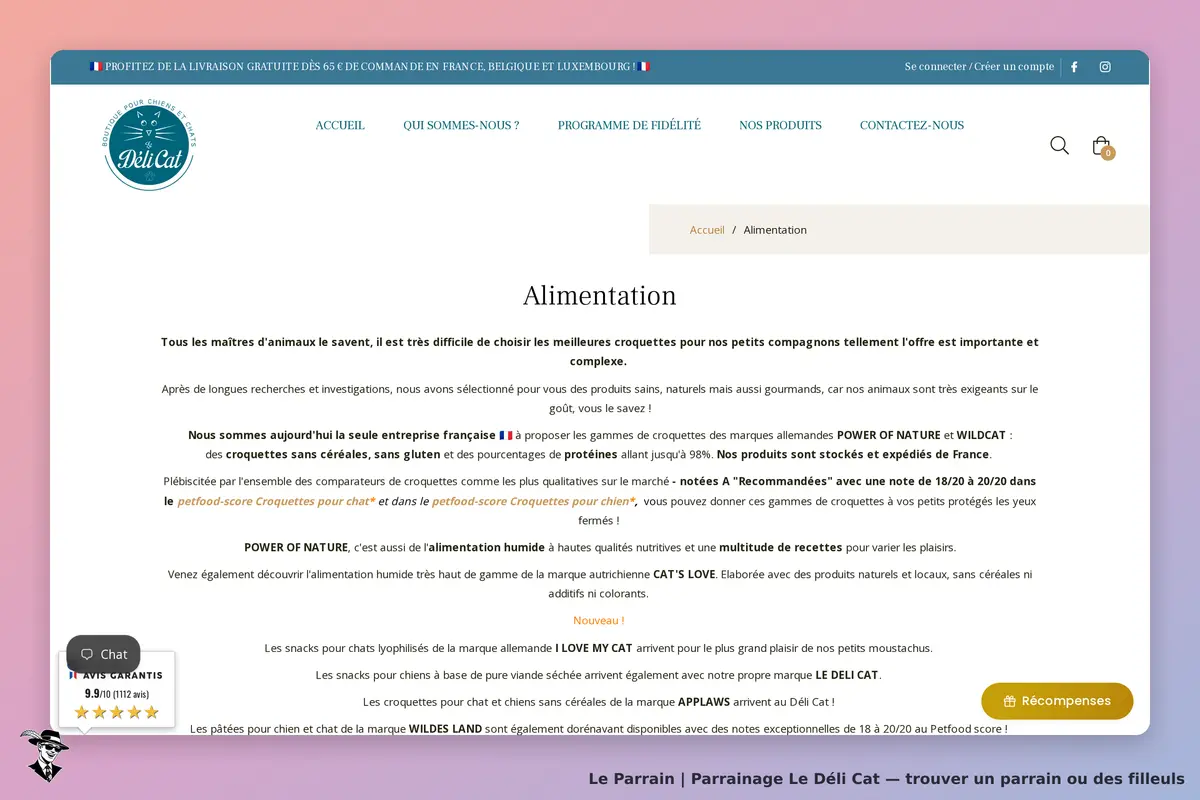Open petfood-score Croquettes pour chien link
1200x800 pixels.
coord(534,501)
